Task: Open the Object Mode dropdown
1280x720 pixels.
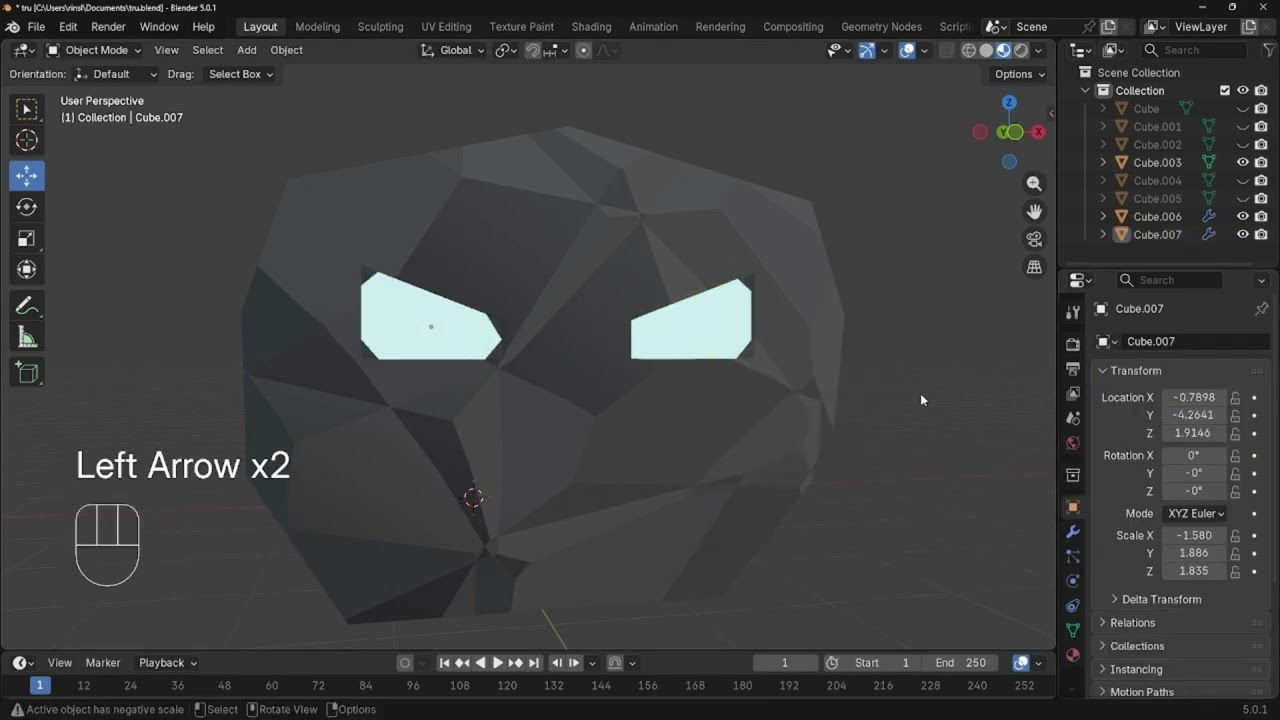Action: (x=94, y=50)
